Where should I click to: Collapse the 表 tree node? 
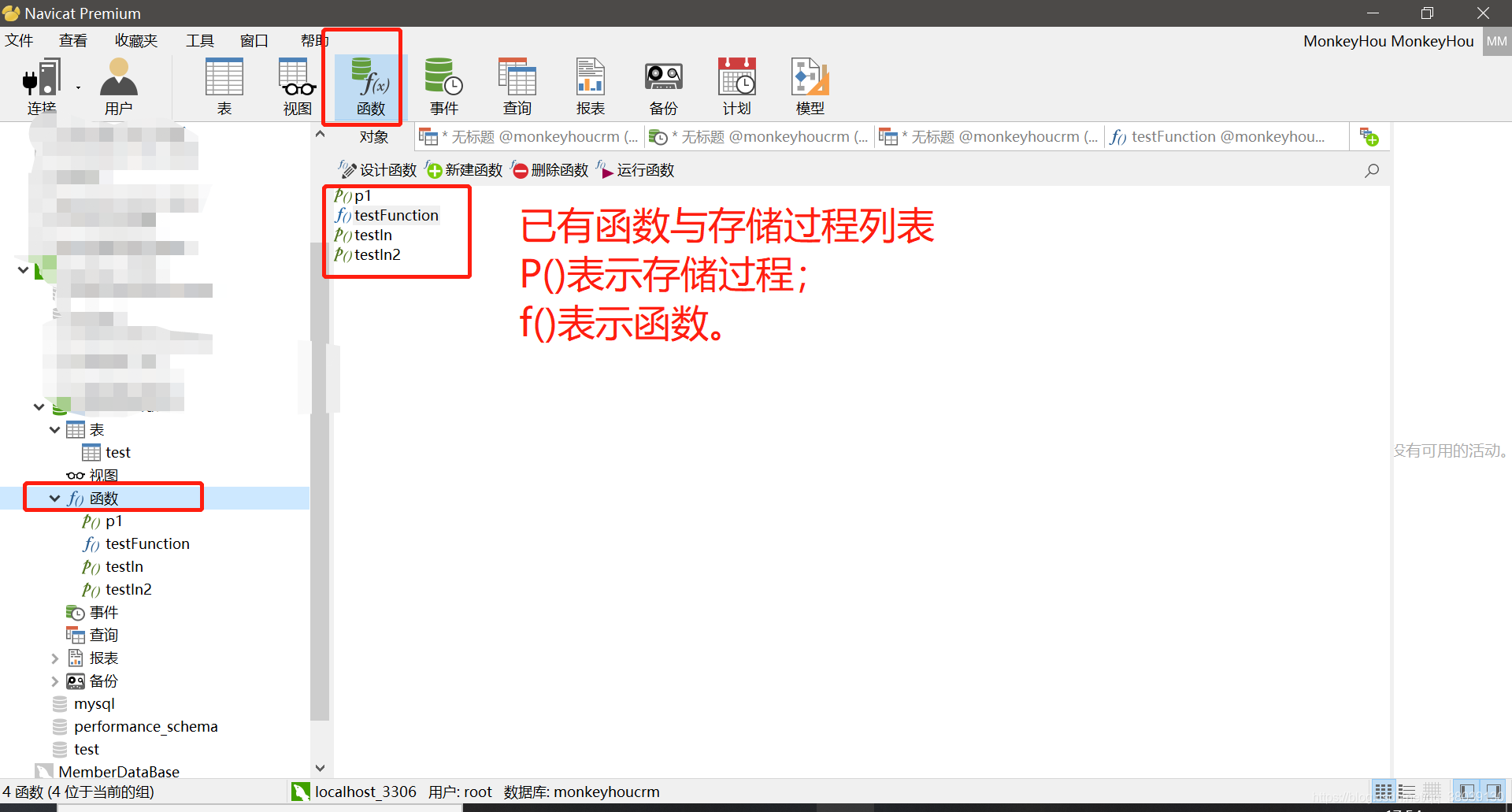point(54,430)
